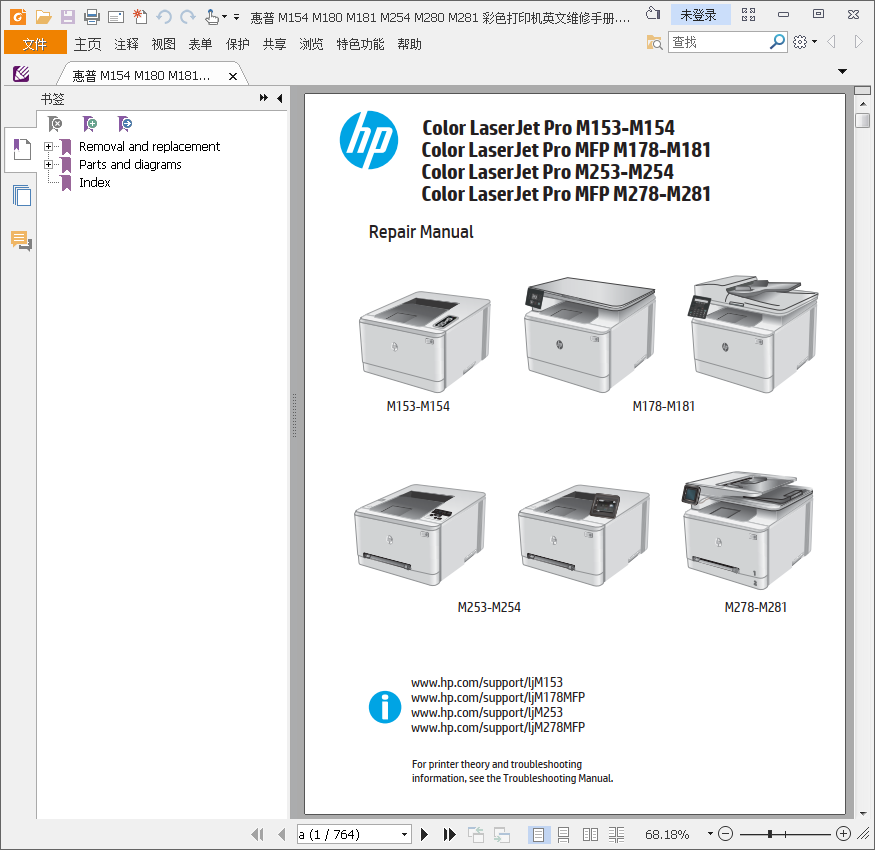Image resolution: width=875 pixels, height=850 pixels.
Task: Print the document using the printer icon
Action: [92, 17]
